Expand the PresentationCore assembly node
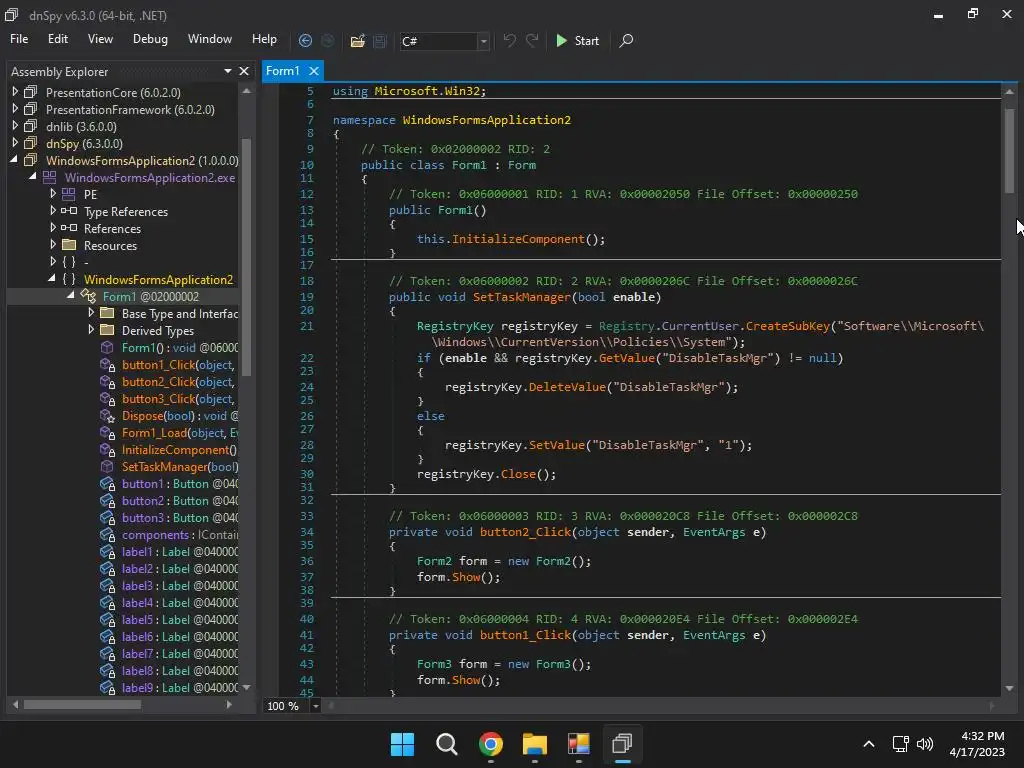Viewport: 1024px width, 768px height. point(14,92)
